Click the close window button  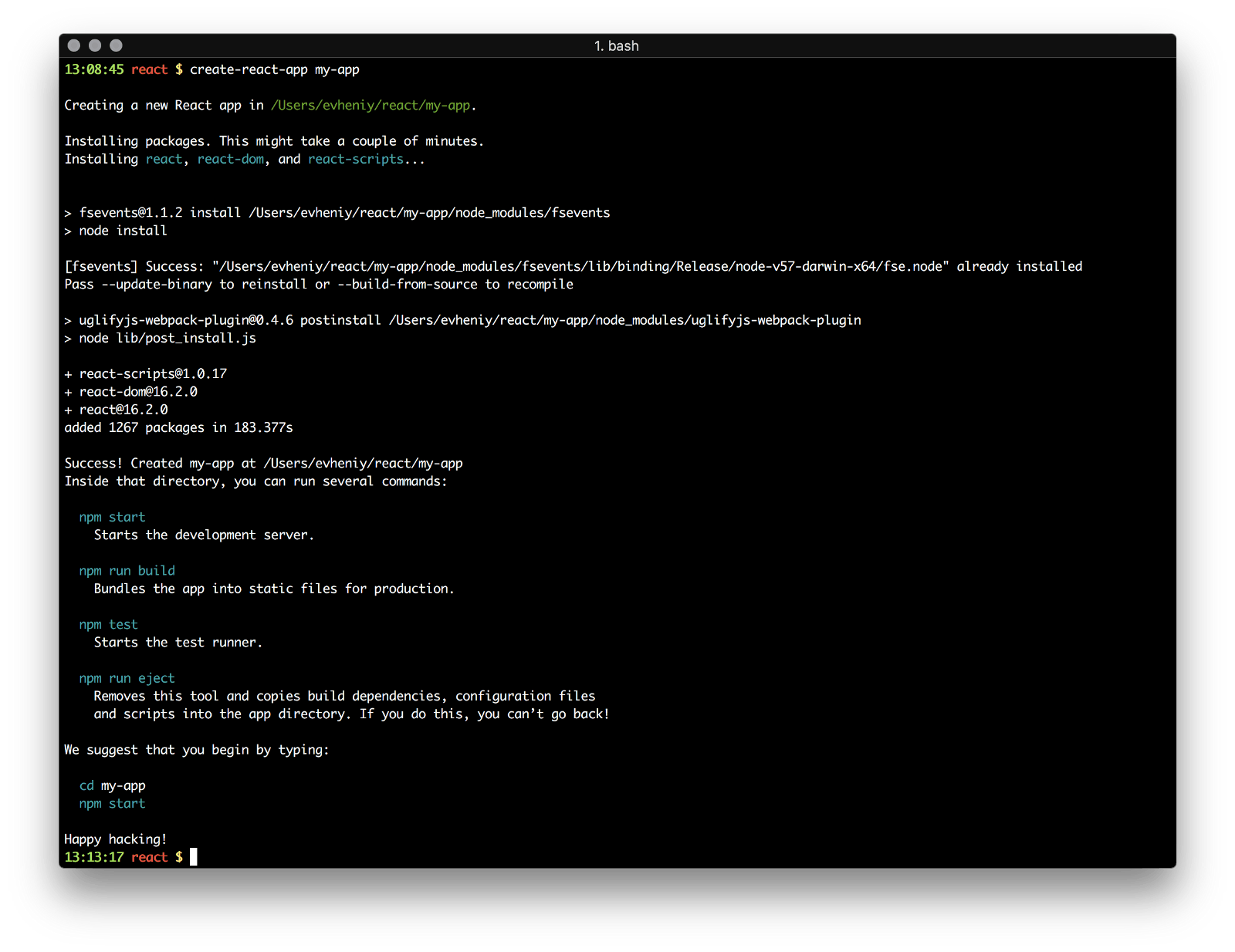pyautogui.click(x=74, y=46)
